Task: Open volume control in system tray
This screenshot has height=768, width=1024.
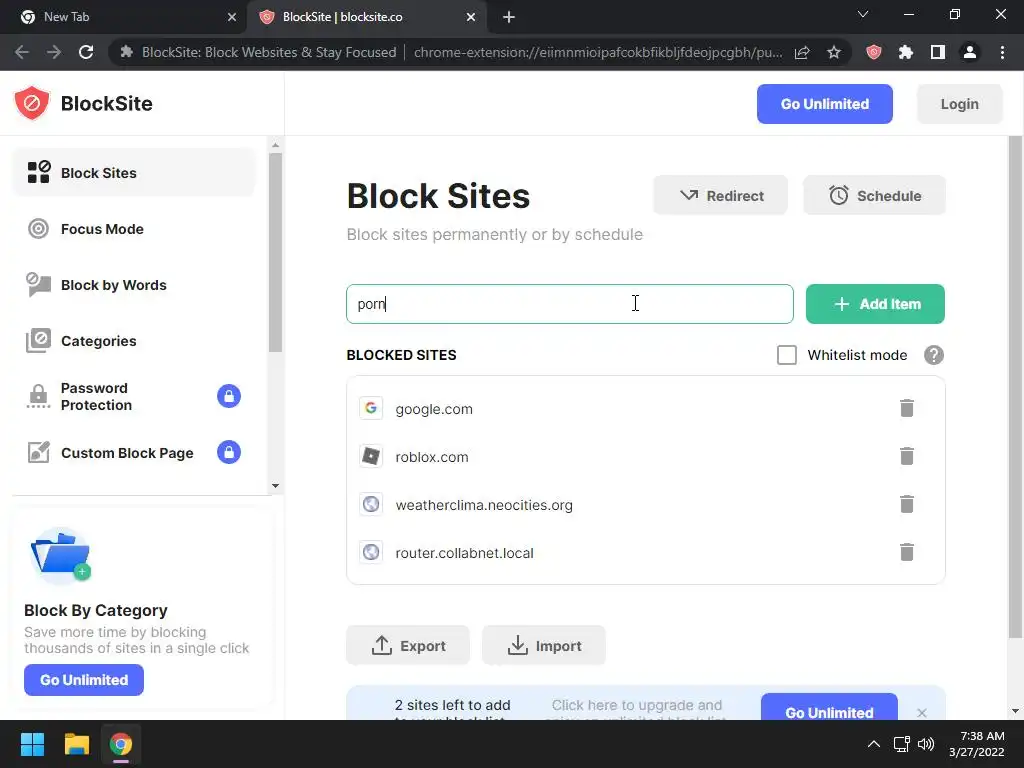Action: (926, 744)
